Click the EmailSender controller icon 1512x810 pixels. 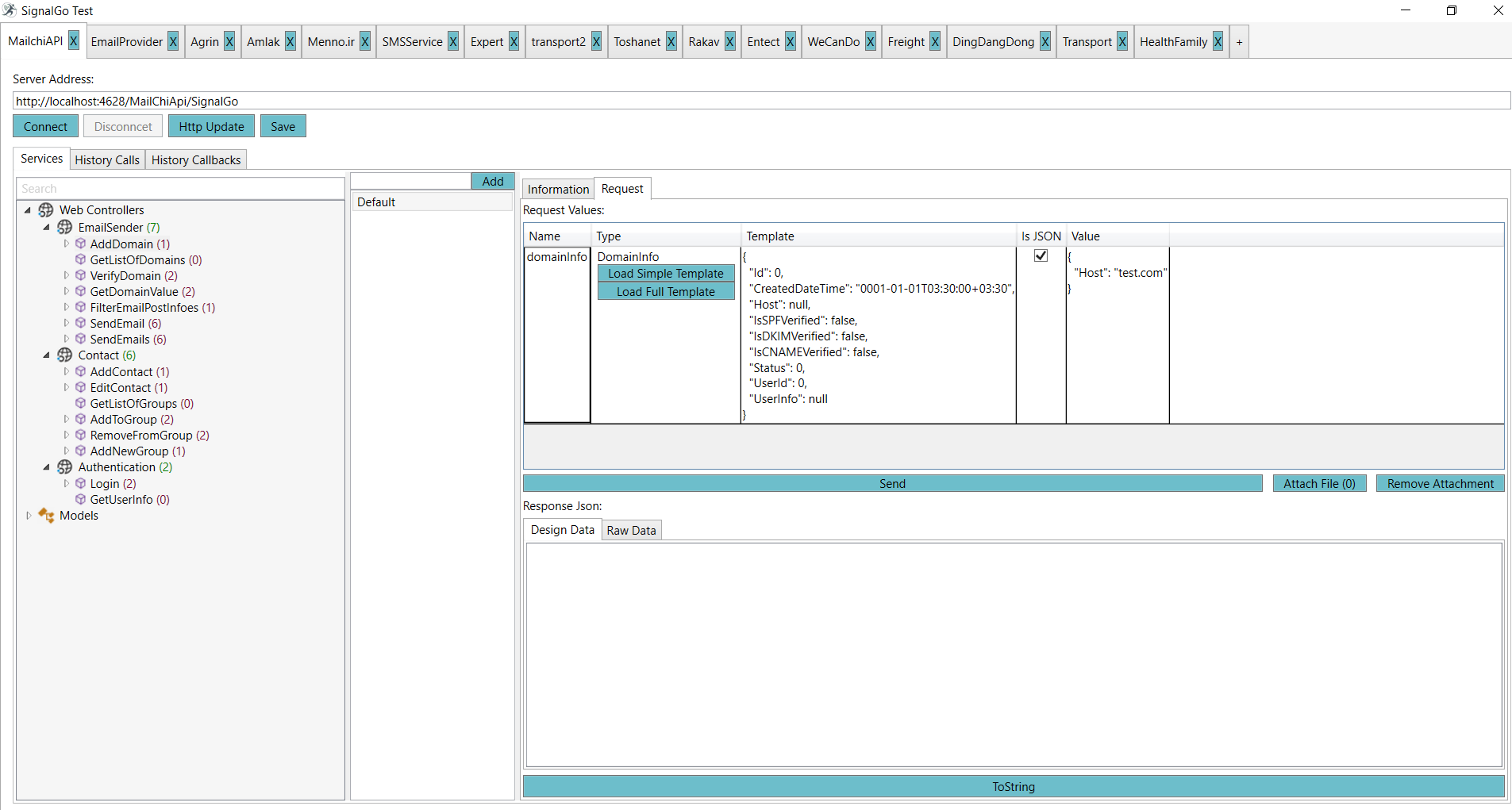[65, 228]
